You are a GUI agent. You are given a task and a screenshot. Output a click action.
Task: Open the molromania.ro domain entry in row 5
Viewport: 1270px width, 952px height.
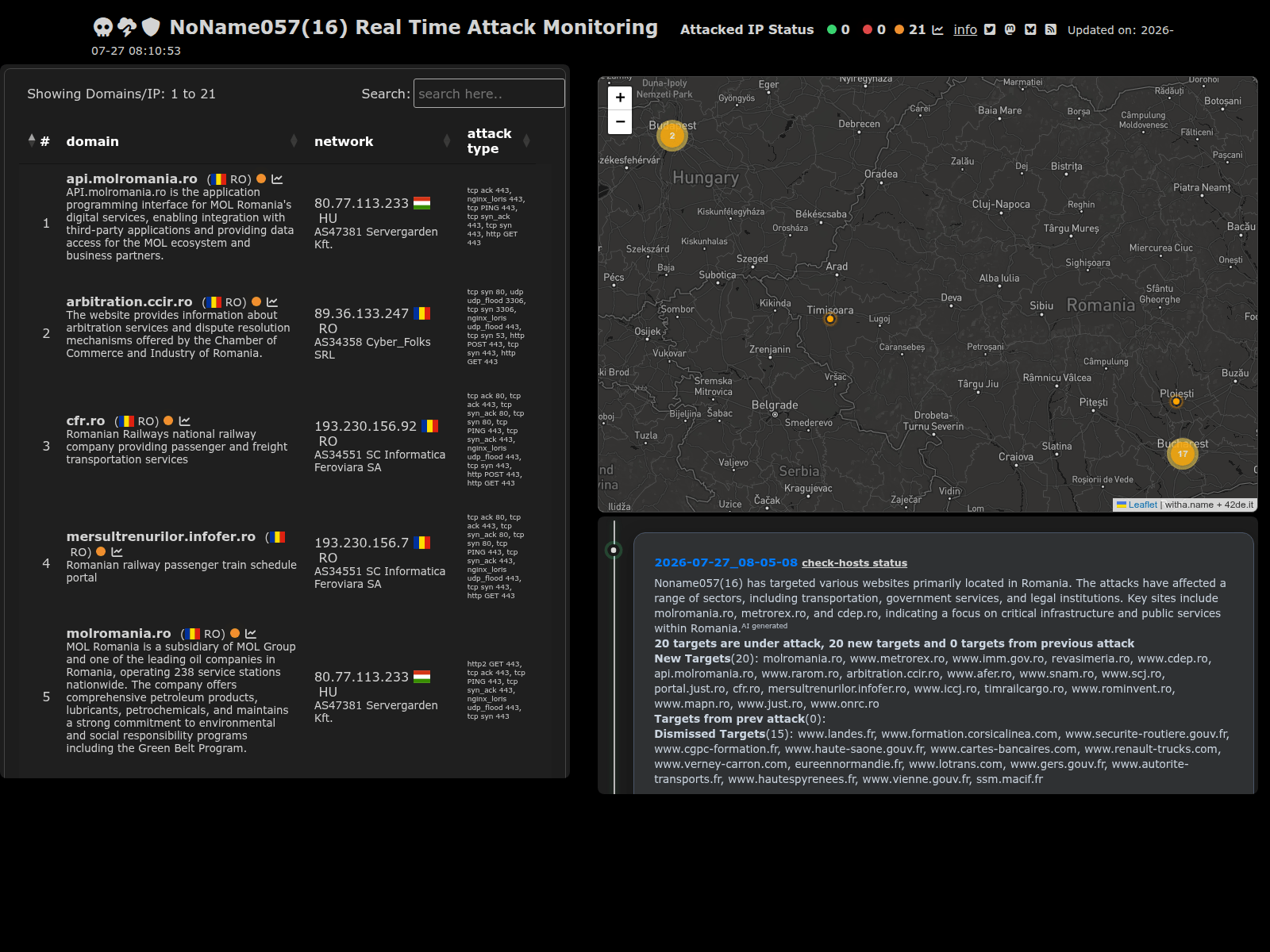click(x=119, y=634)
